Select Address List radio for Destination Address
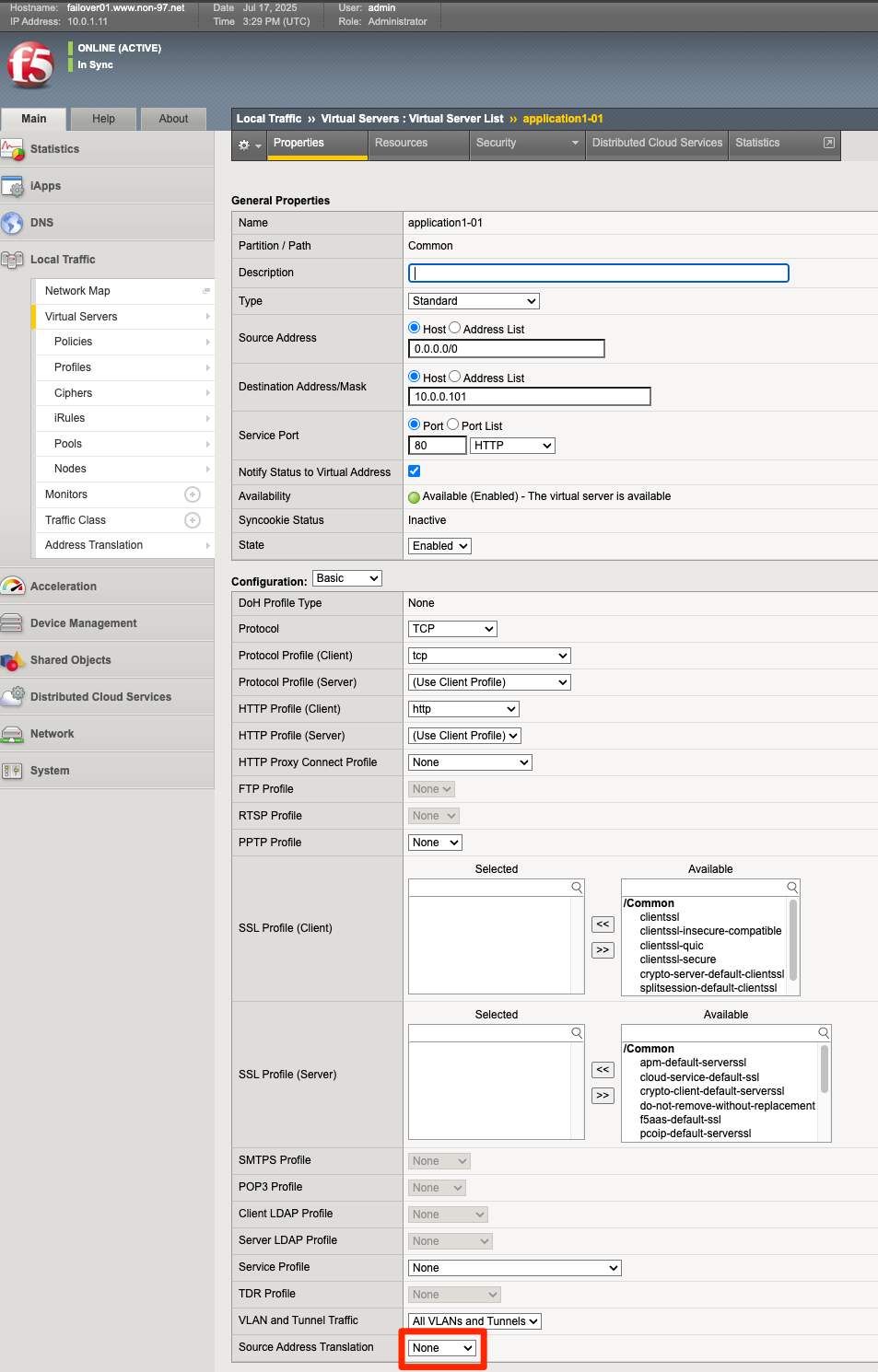878x1372 pixels. pyautogui.click(x=454, y=377)
